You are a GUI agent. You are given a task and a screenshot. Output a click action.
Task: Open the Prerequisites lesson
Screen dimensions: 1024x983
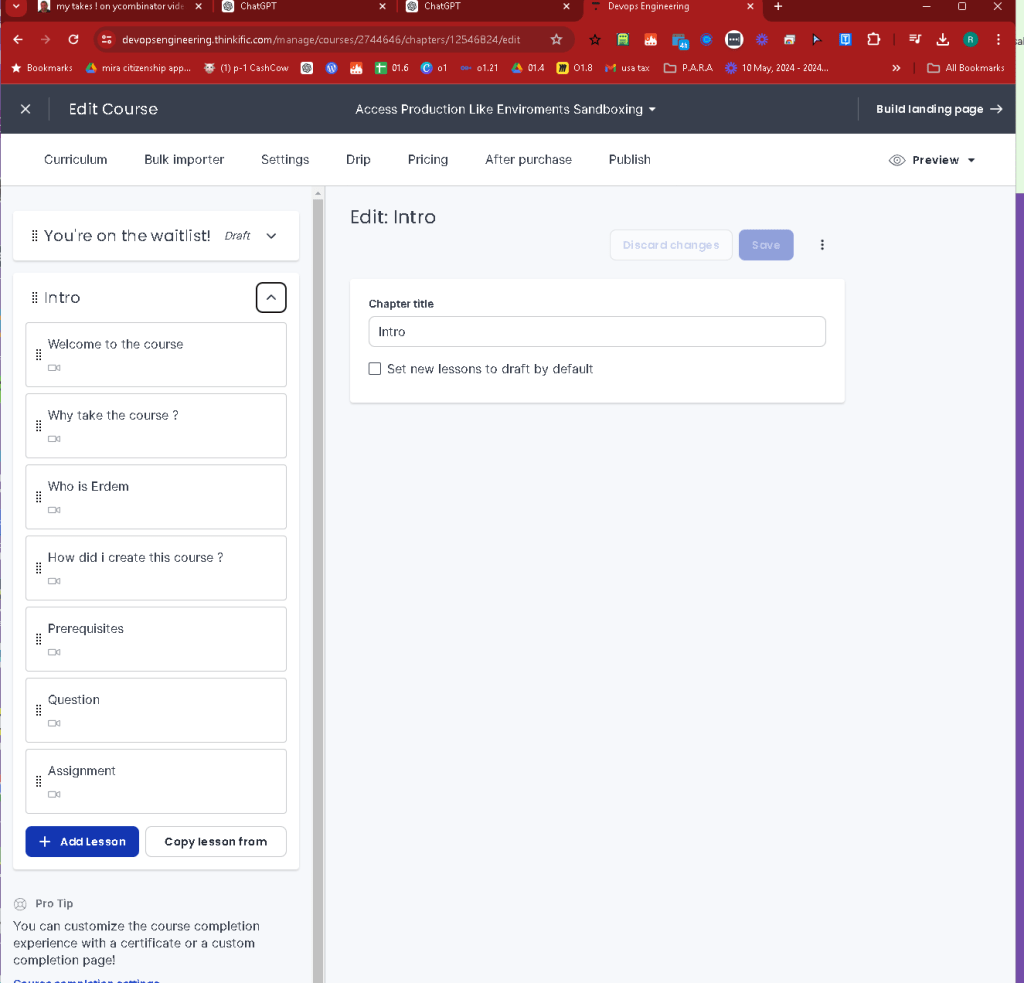[x=156, y=639]
